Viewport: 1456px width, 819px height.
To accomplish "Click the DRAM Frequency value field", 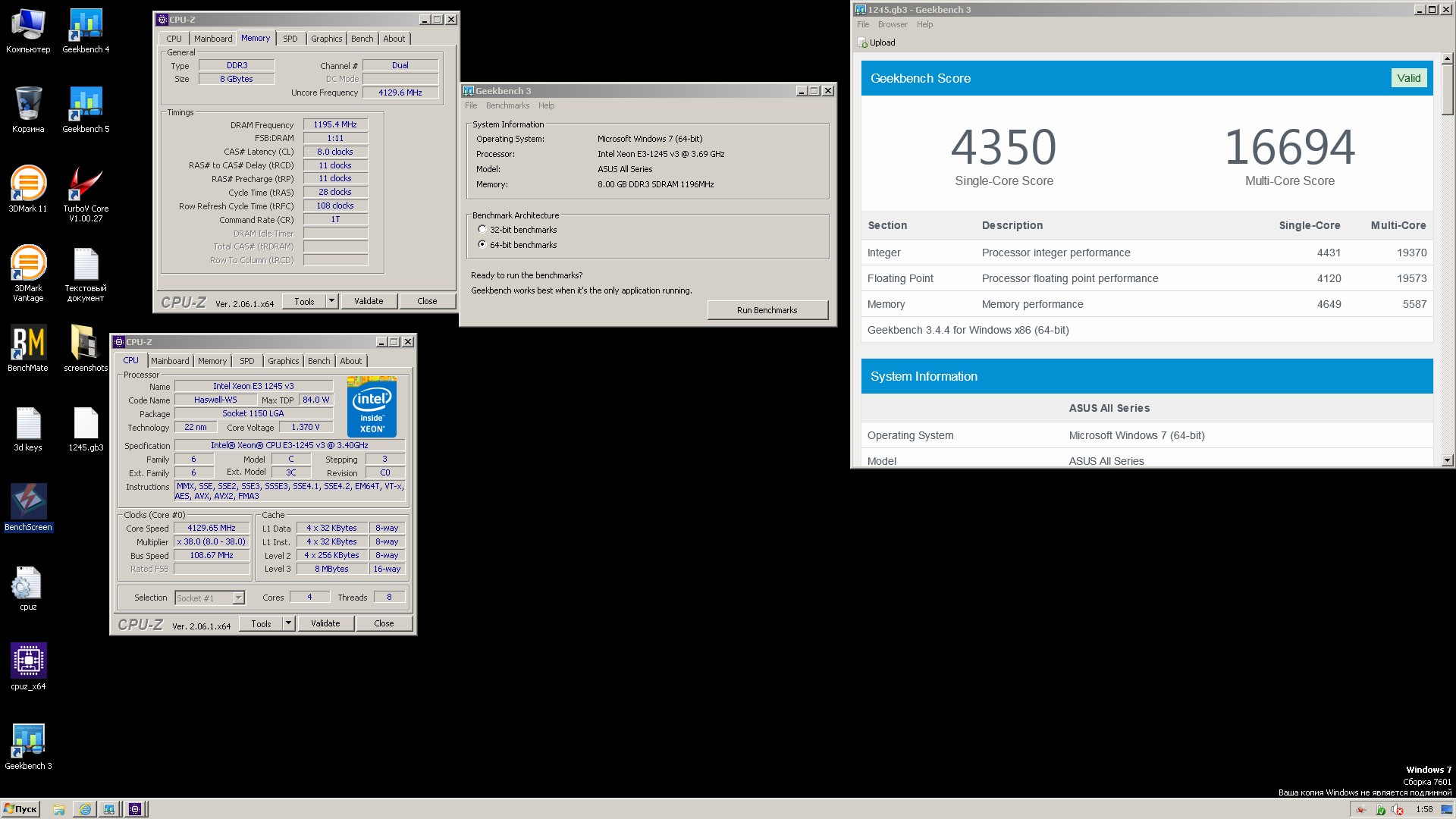I will [x=335, y=124].
